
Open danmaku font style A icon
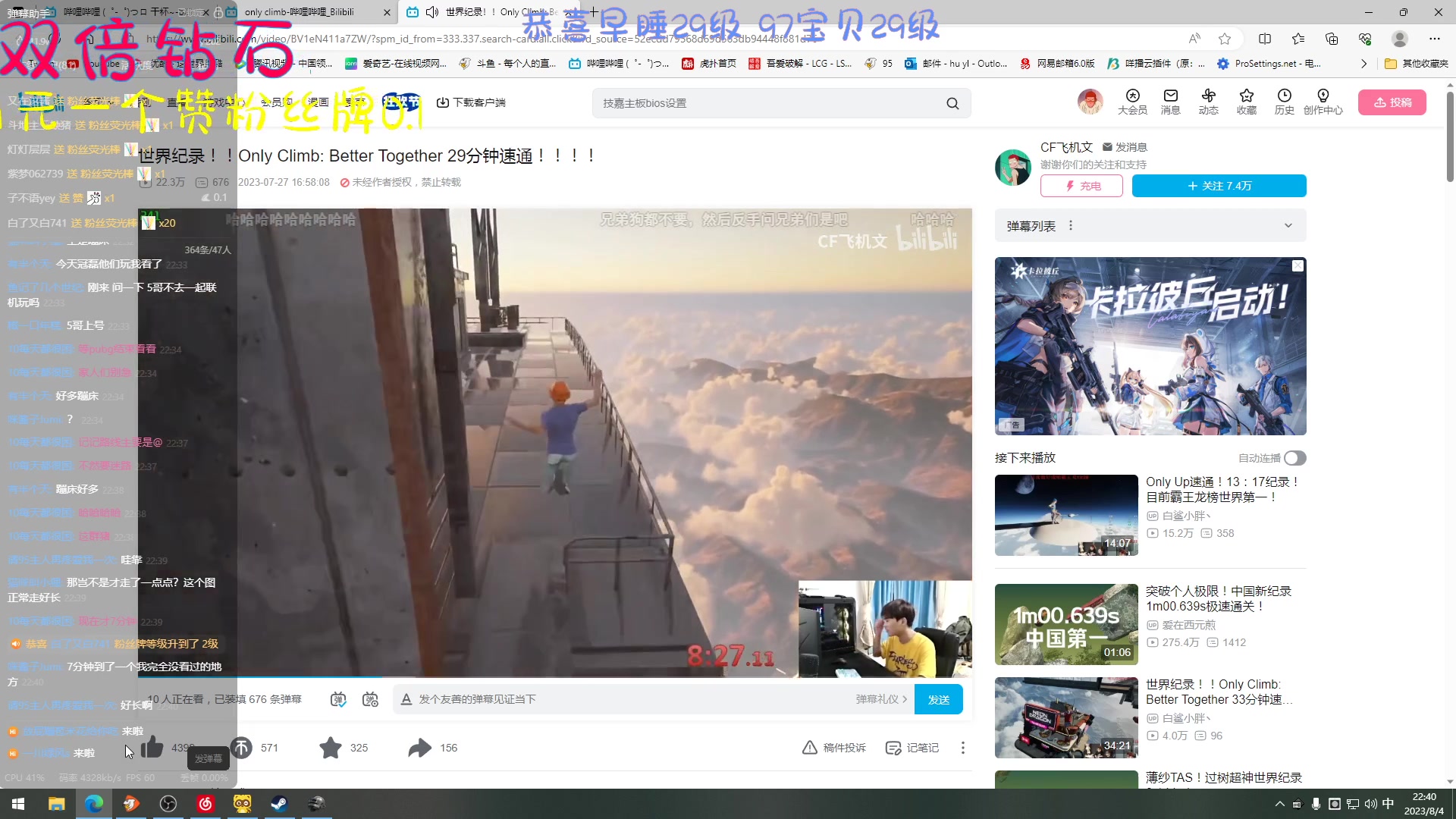tap(406, 699)
